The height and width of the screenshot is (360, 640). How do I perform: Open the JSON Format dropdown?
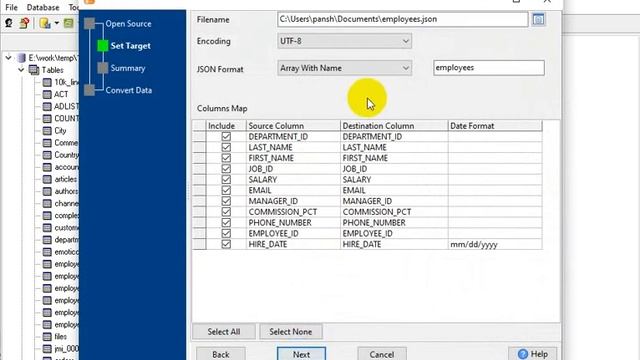coord(344,68)
